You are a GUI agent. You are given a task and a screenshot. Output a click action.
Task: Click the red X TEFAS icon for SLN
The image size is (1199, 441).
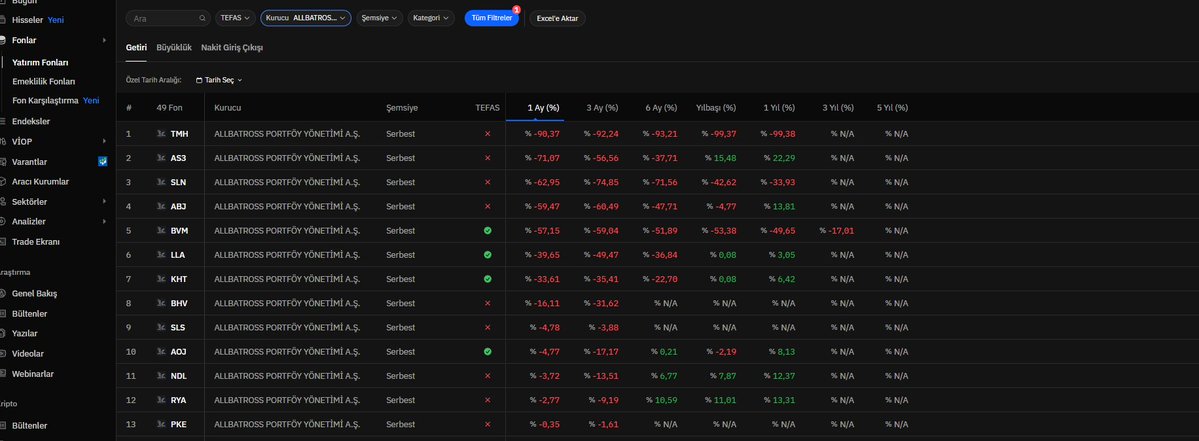488,183
